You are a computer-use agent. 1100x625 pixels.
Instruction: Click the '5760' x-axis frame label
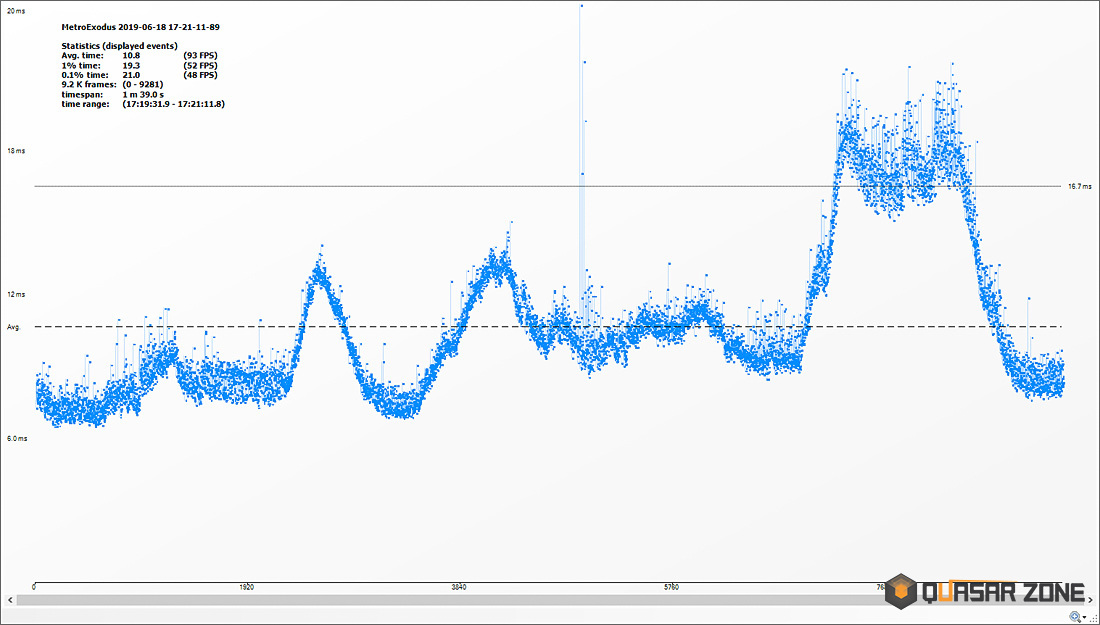point(671,586)
